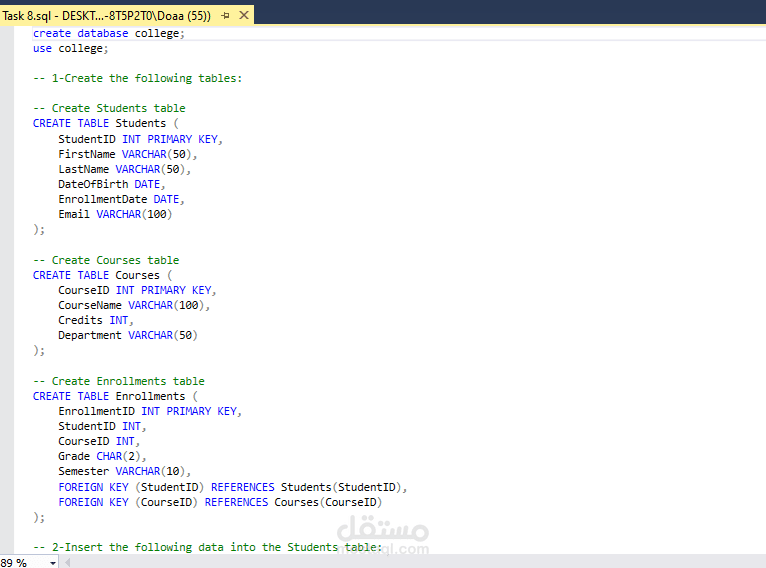Click the 'Grade CHAR(2),' line
766x568 pixels.
[x=102, y=456]
